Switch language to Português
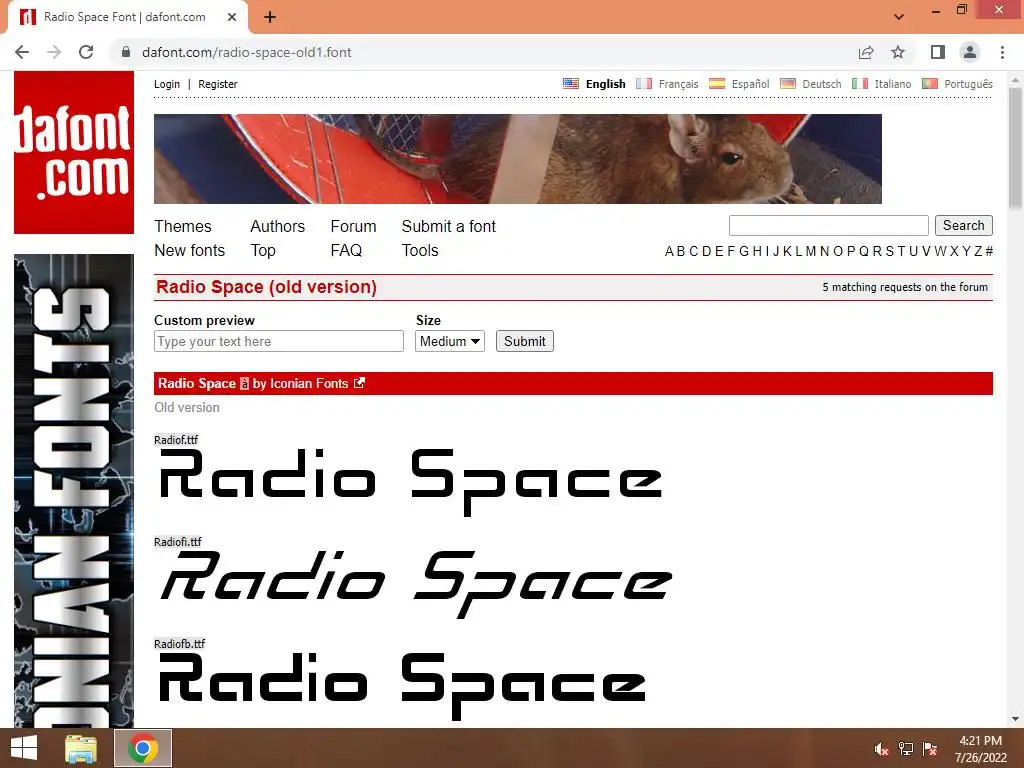The height and width of the screenshot is (768, 1024). (968, 84)
